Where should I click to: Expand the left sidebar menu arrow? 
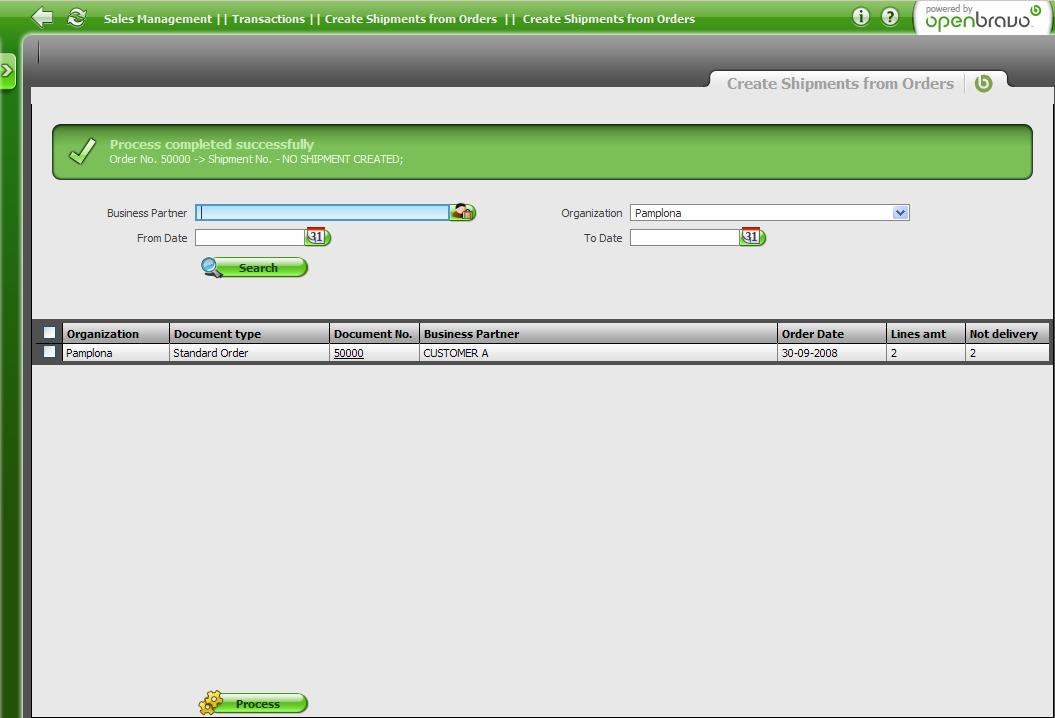click(x=7, y=71)
